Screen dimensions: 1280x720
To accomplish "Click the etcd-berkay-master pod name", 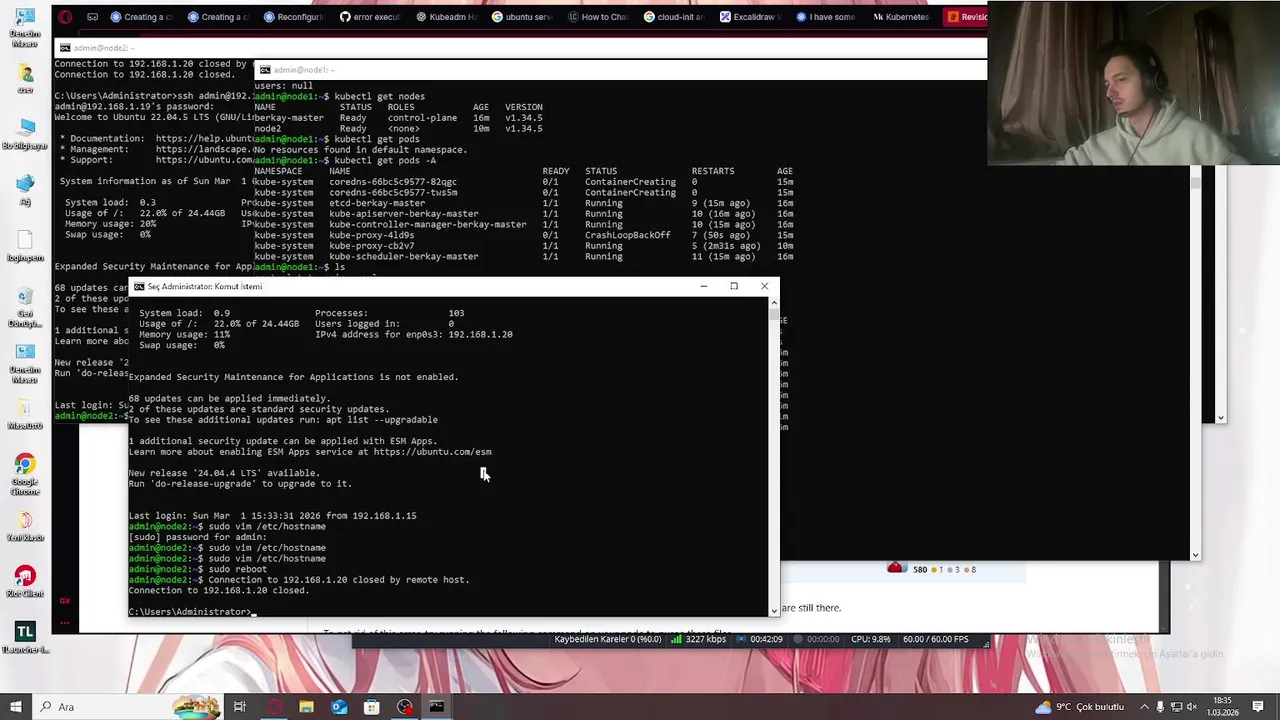I will pos(377,203).
